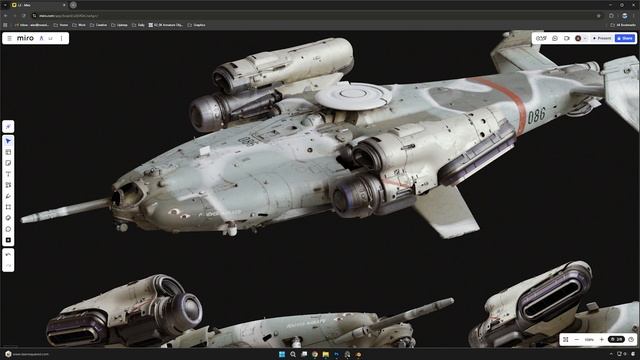The image size is (640, 360).
Task: Open a new browser tab
Action: [73, 5]
